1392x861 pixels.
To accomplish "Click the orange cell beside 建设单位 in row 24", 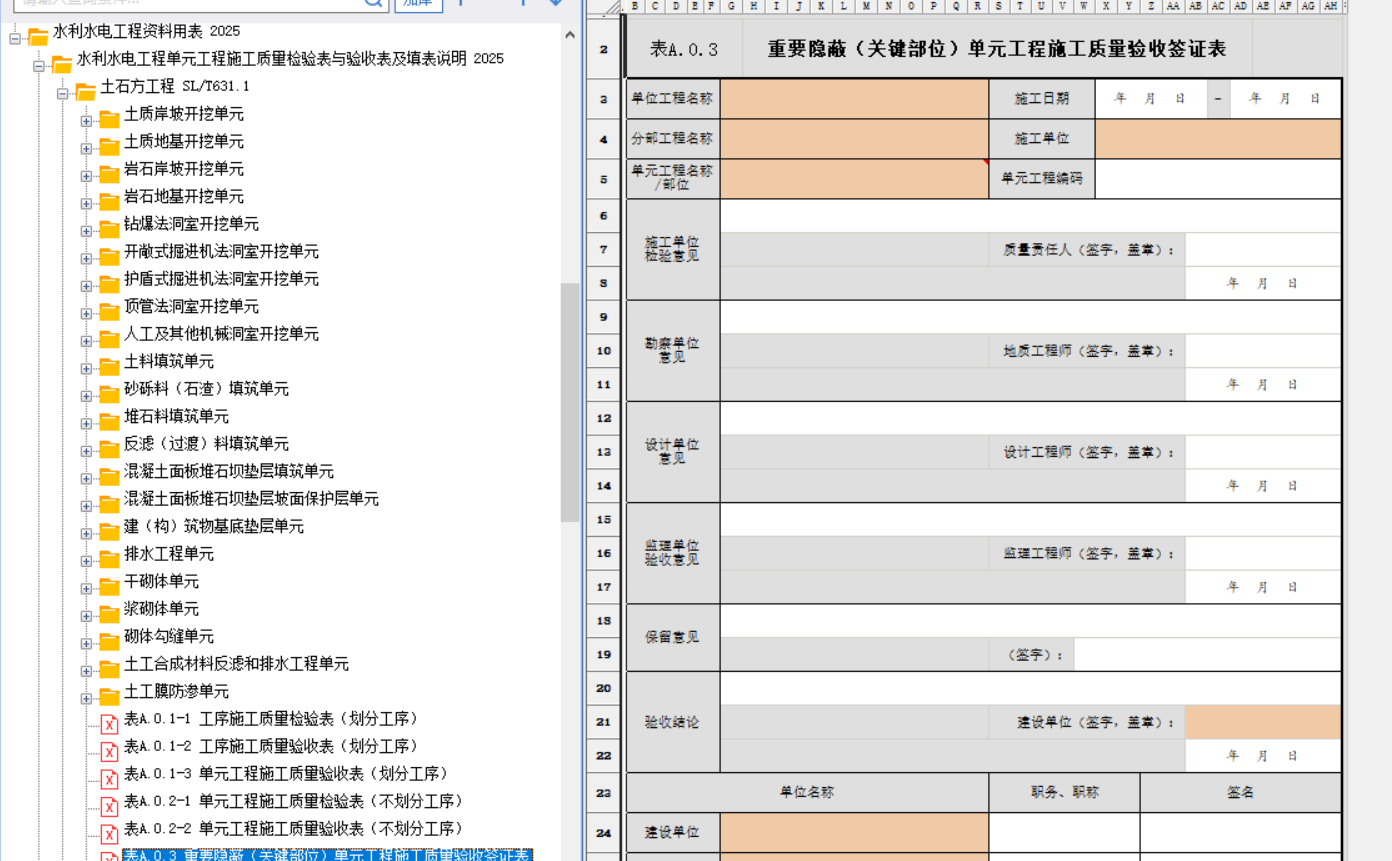I will [x=854, y=832].
